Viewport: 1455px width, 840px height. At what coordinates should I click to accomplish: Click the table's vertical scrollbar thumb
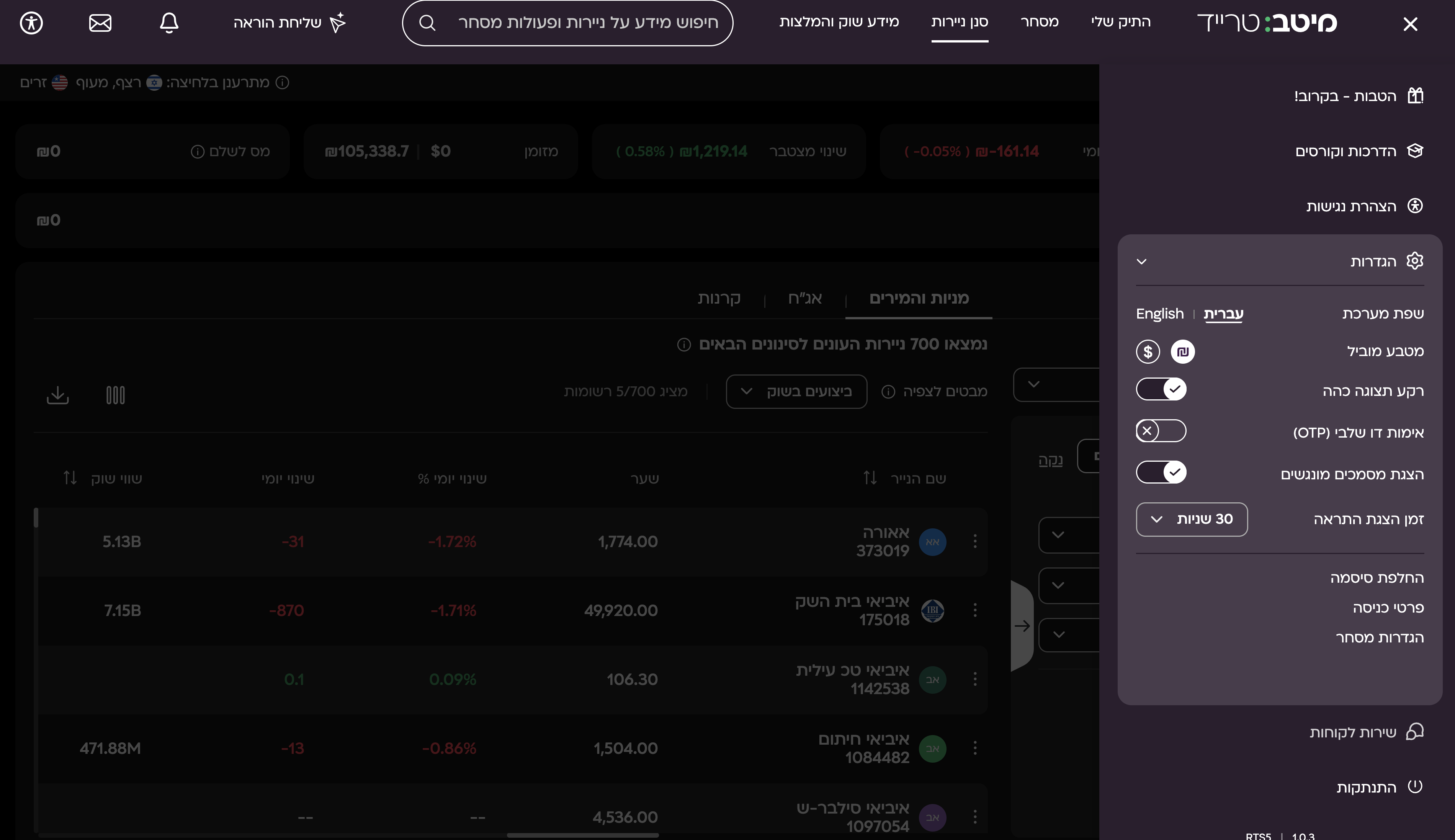36,518
